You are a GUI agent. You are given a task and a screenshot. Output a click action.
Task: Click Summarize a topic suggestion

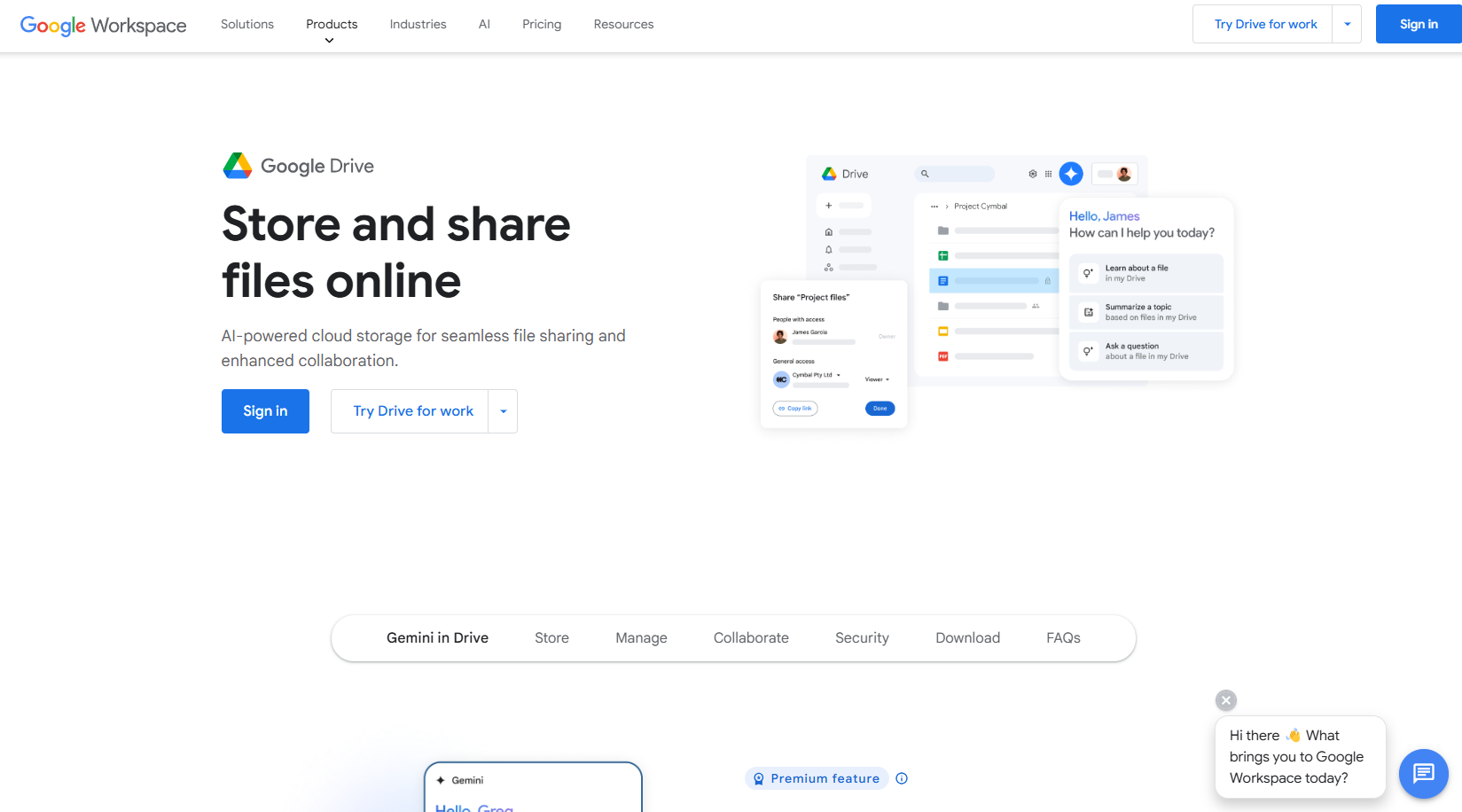point(1146,312)
